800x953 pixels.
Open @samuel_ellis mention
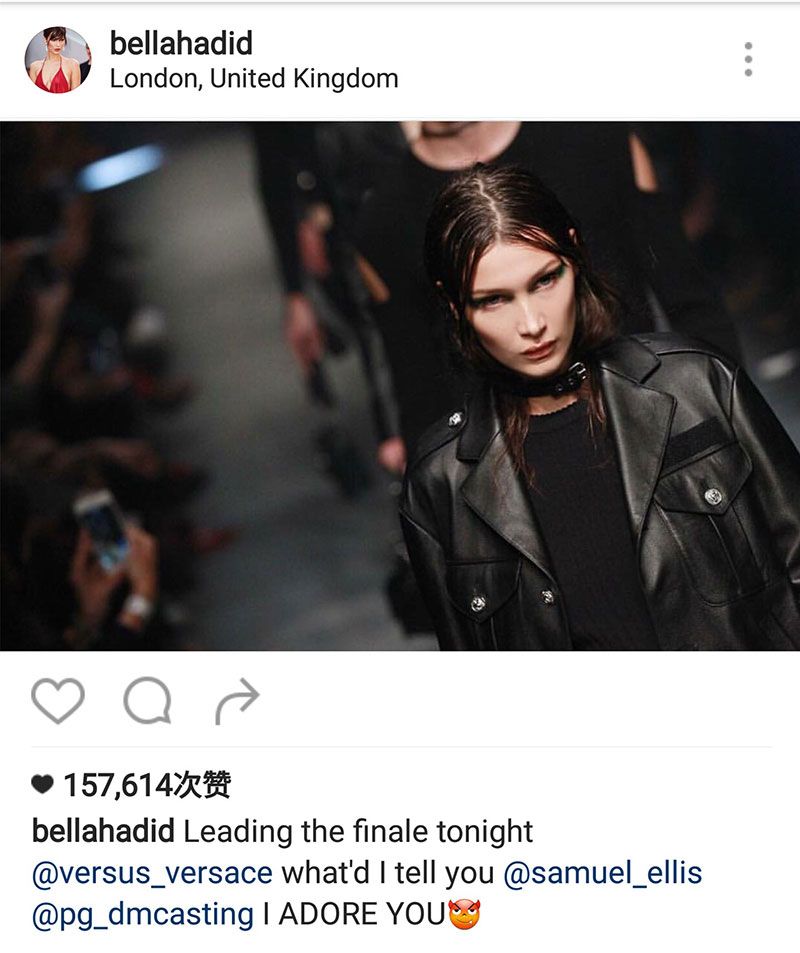602,873
